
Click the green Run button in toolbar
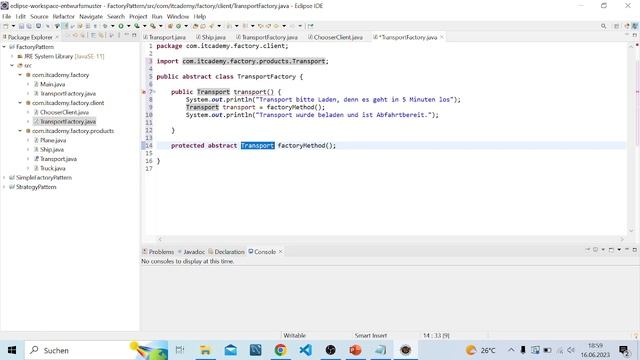pyautogui.click(x=121, y=26)
